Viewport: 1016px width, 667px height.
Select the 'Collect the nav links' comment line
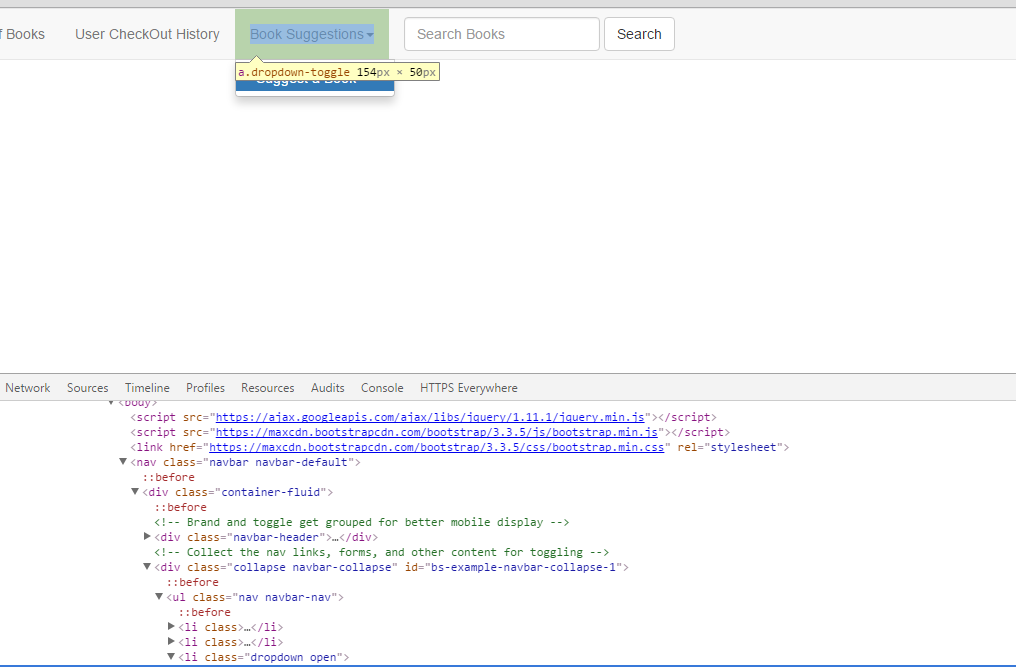[382, 552]
